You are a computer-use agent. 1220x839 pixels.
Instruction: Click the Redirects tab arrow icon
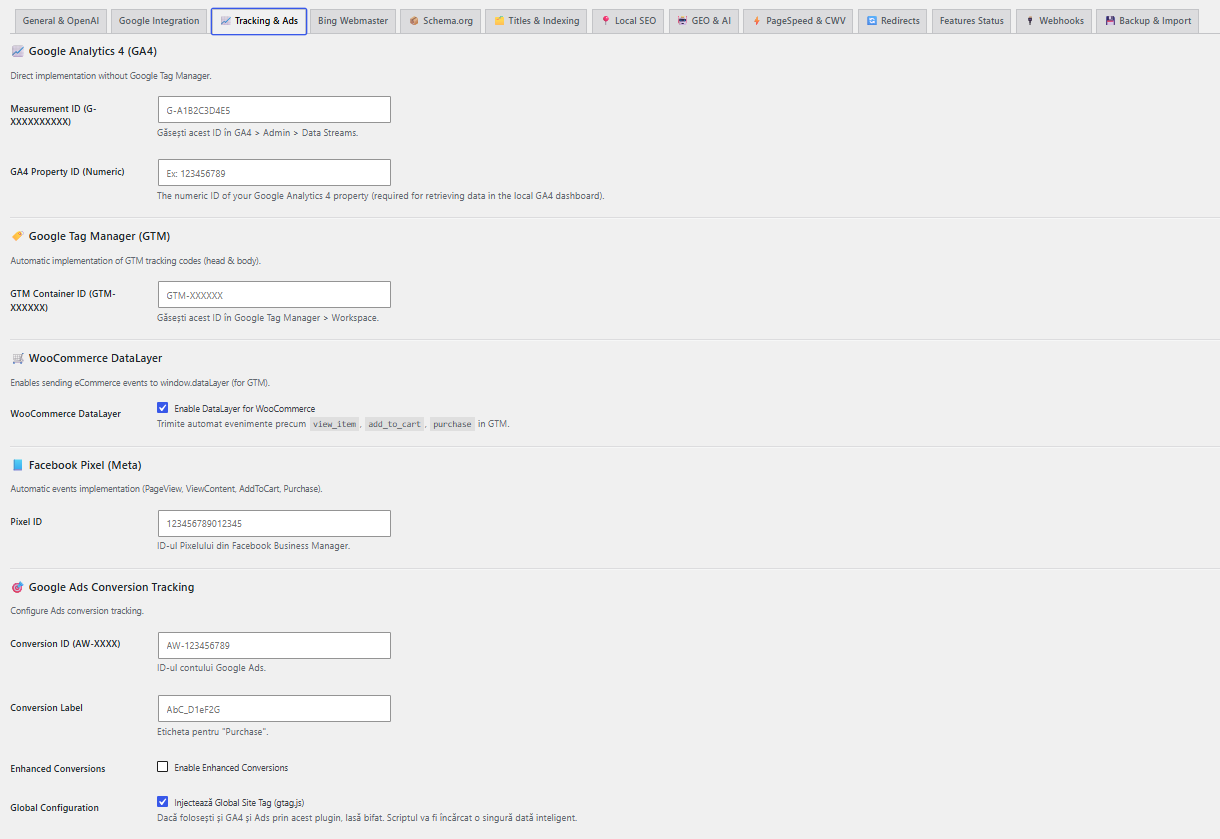[x=872, y=21]
